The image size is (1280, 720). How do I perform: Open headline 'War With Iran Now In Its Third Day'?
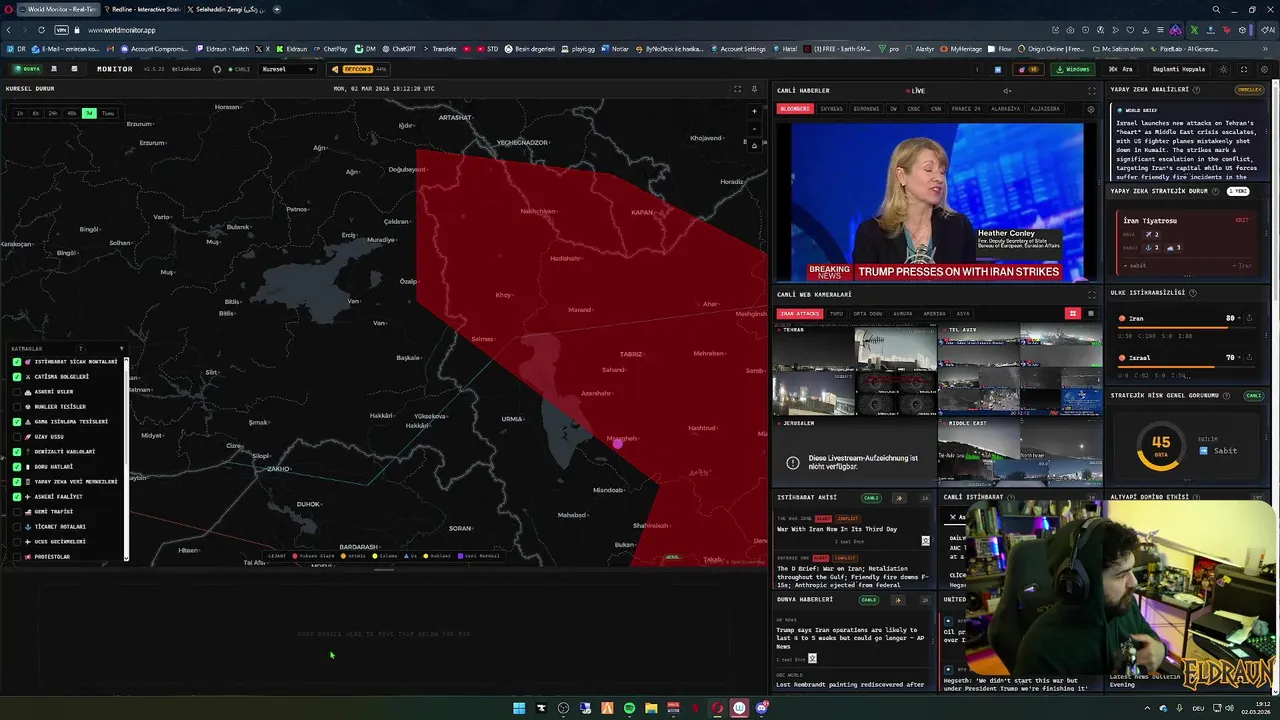tap(837, 529)
